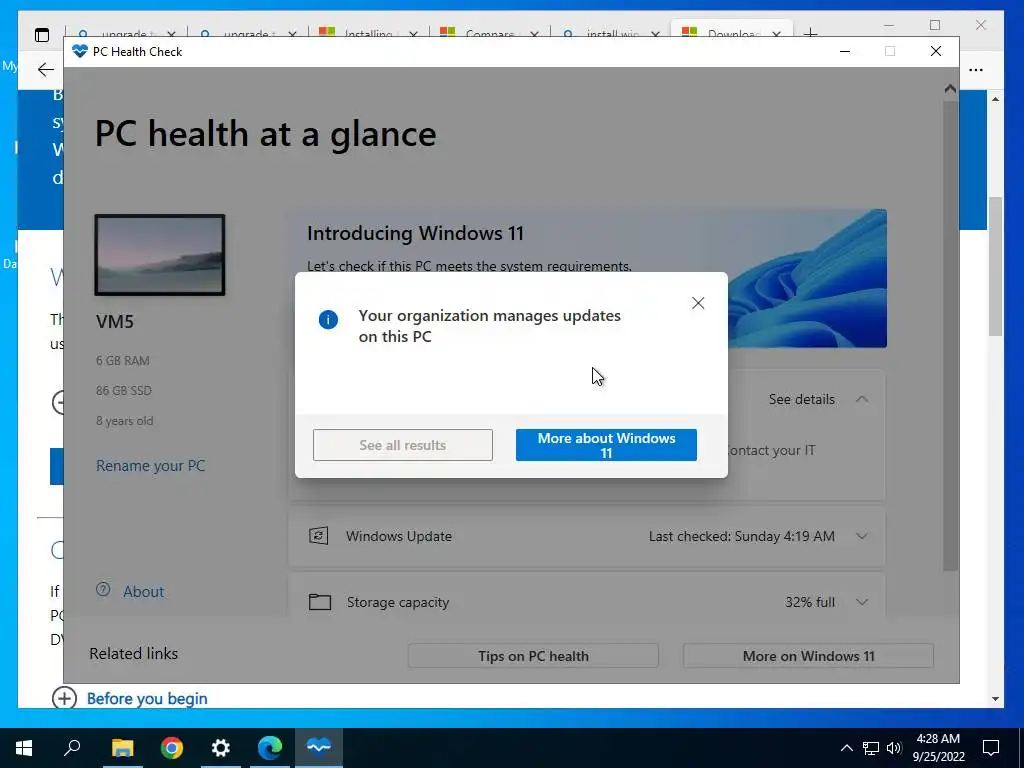Switch to the install win browser tab

pyautogui.click(x=611, y=33)
